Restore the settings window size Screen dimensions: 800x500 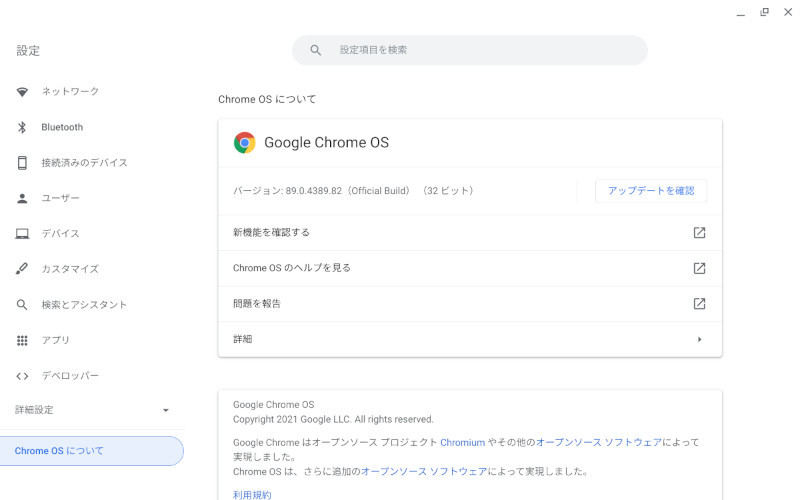[x=764, y=12]
